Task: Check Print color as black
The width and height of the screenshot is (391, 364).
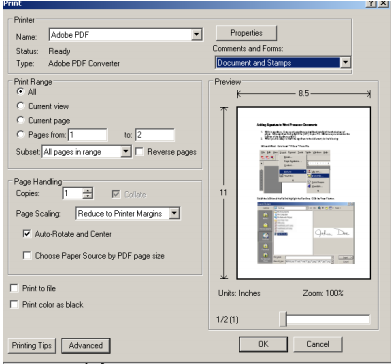Action: pyautogui.click(x=14, y=304)
